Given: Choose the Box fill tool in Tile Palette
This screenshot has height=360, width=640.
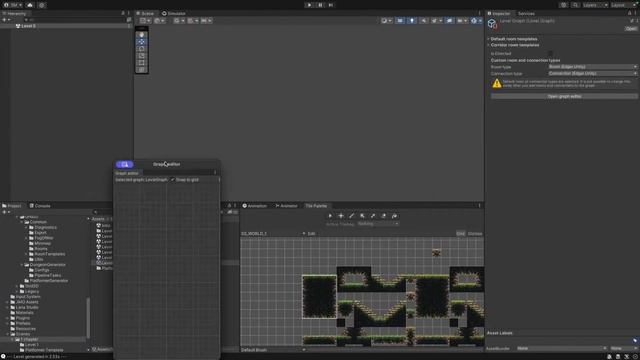Looking at the screenshot, I should point(362,216).
